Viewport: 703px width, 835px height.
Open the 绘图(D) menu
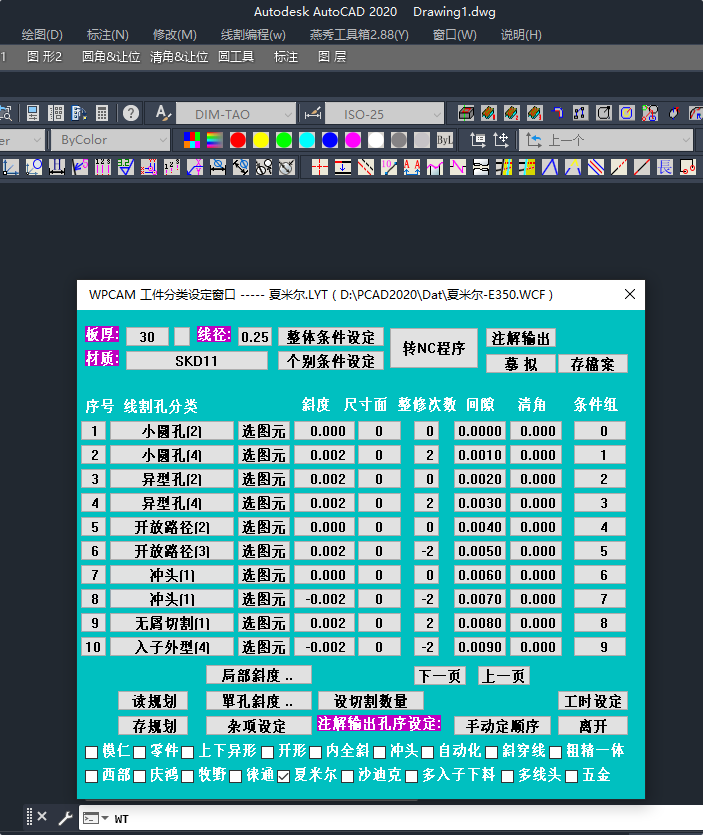[42, 35]
